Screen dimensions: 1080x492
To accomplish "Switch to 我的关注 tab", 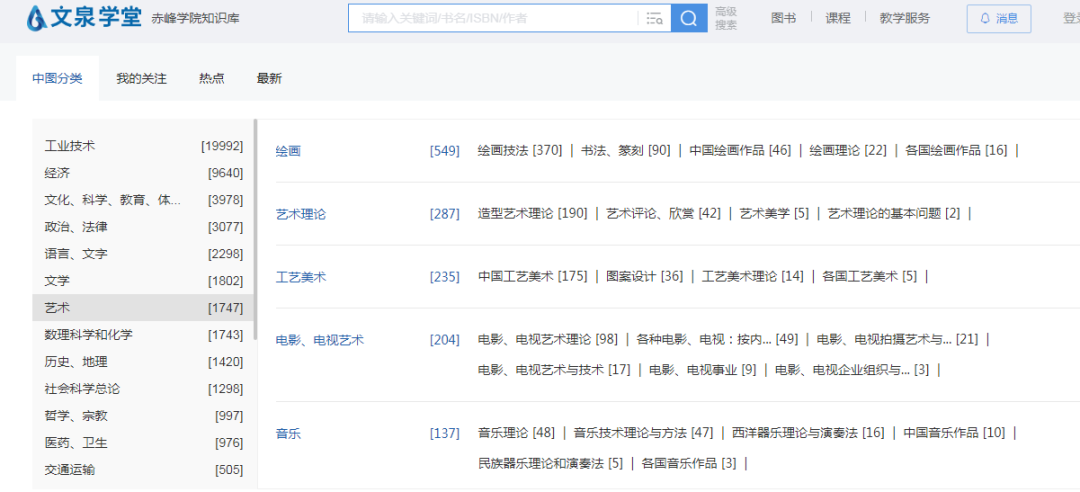I will (x=141, y=78).
